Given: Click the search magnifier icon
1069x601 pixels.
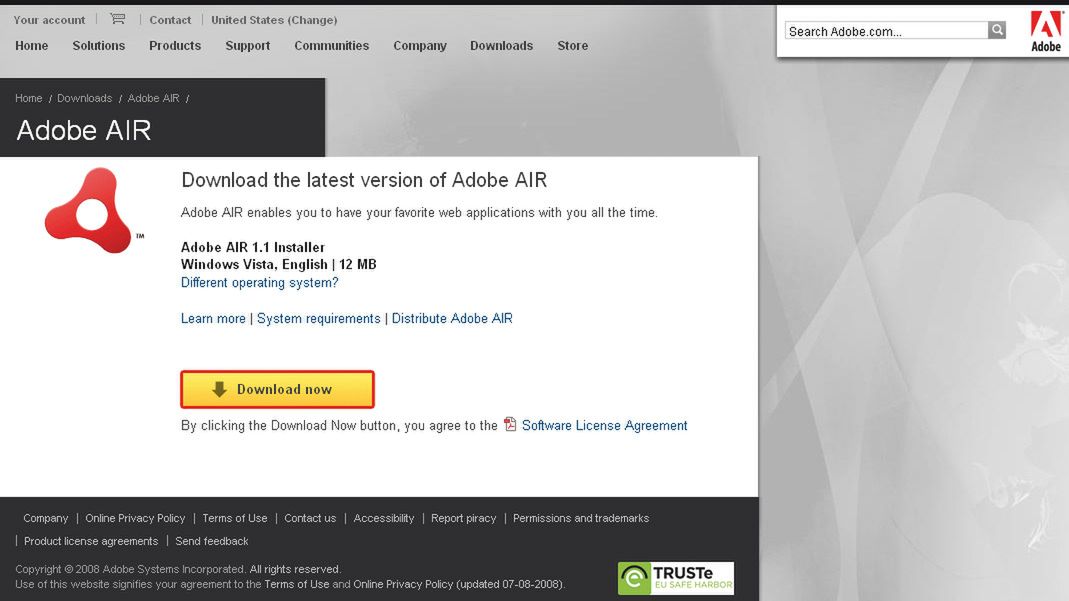Looking at the screenshot, I should (x=997, y=31).
